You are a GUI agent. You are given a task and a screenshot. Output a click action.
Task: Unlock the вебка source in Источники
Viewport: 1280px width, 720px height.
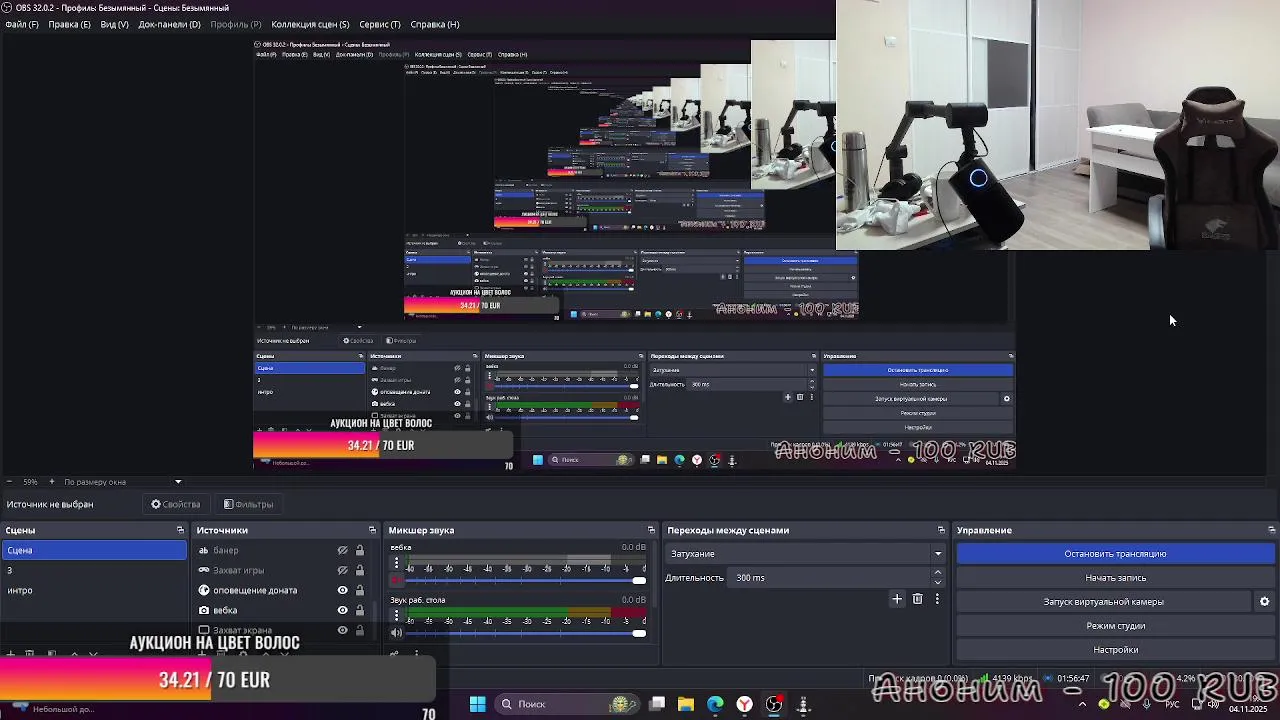360,610
